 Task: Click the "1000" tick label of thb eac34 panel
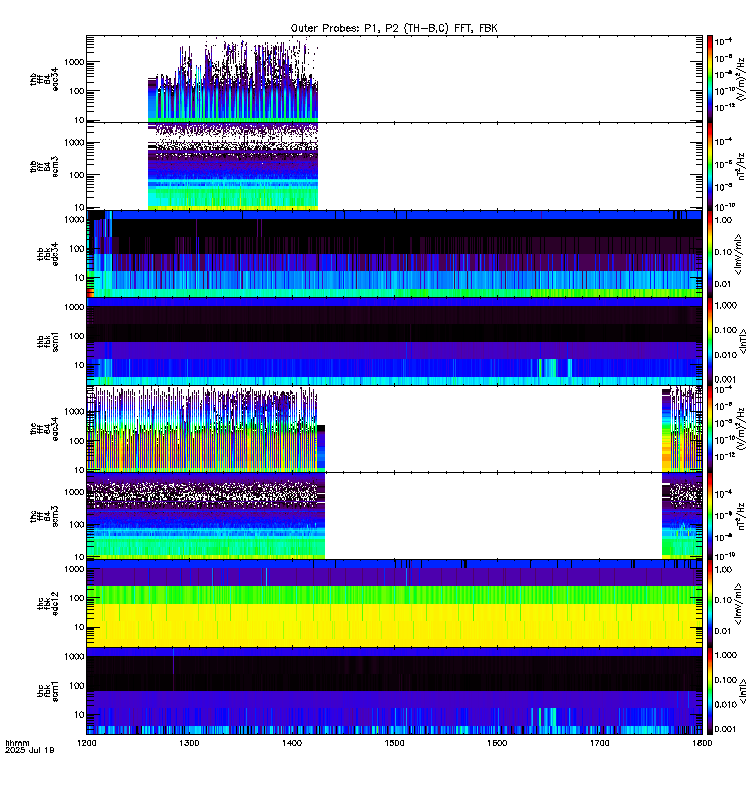pyautogui.click(x=74, y=62)
